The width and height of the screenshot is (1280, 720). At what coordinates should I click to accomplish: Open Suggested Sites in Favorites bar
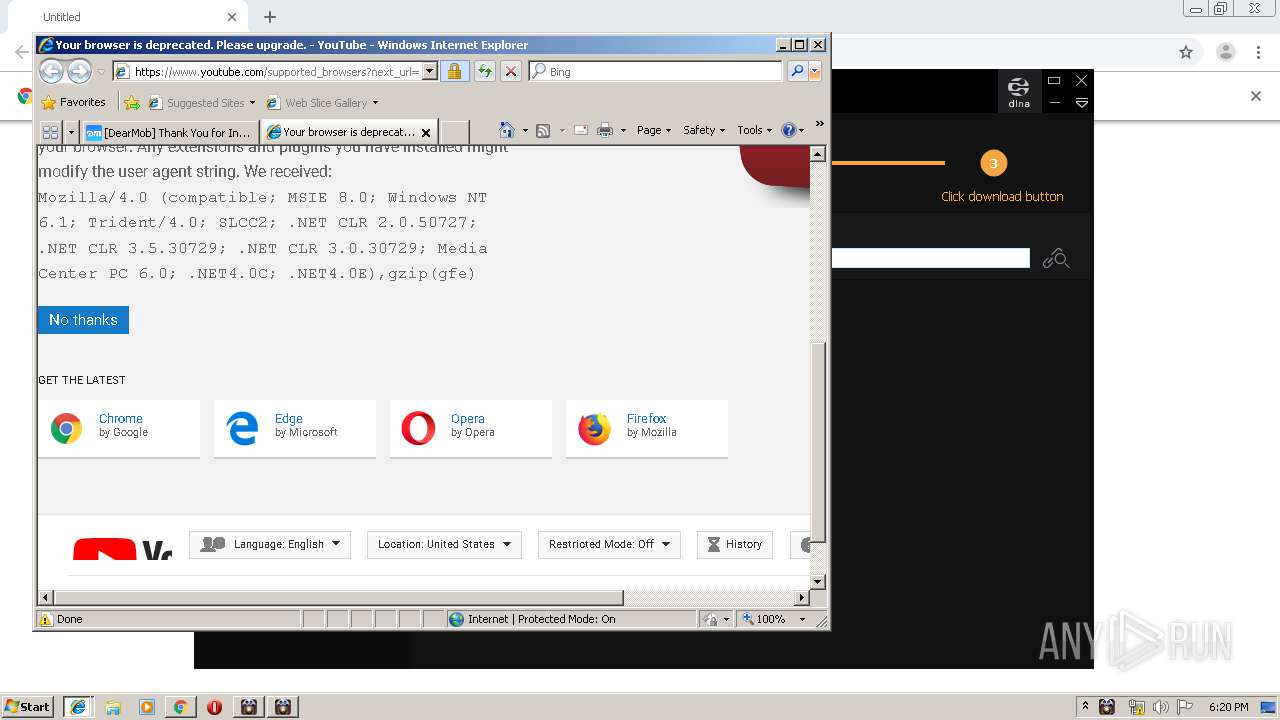click(x=201, y=102)
